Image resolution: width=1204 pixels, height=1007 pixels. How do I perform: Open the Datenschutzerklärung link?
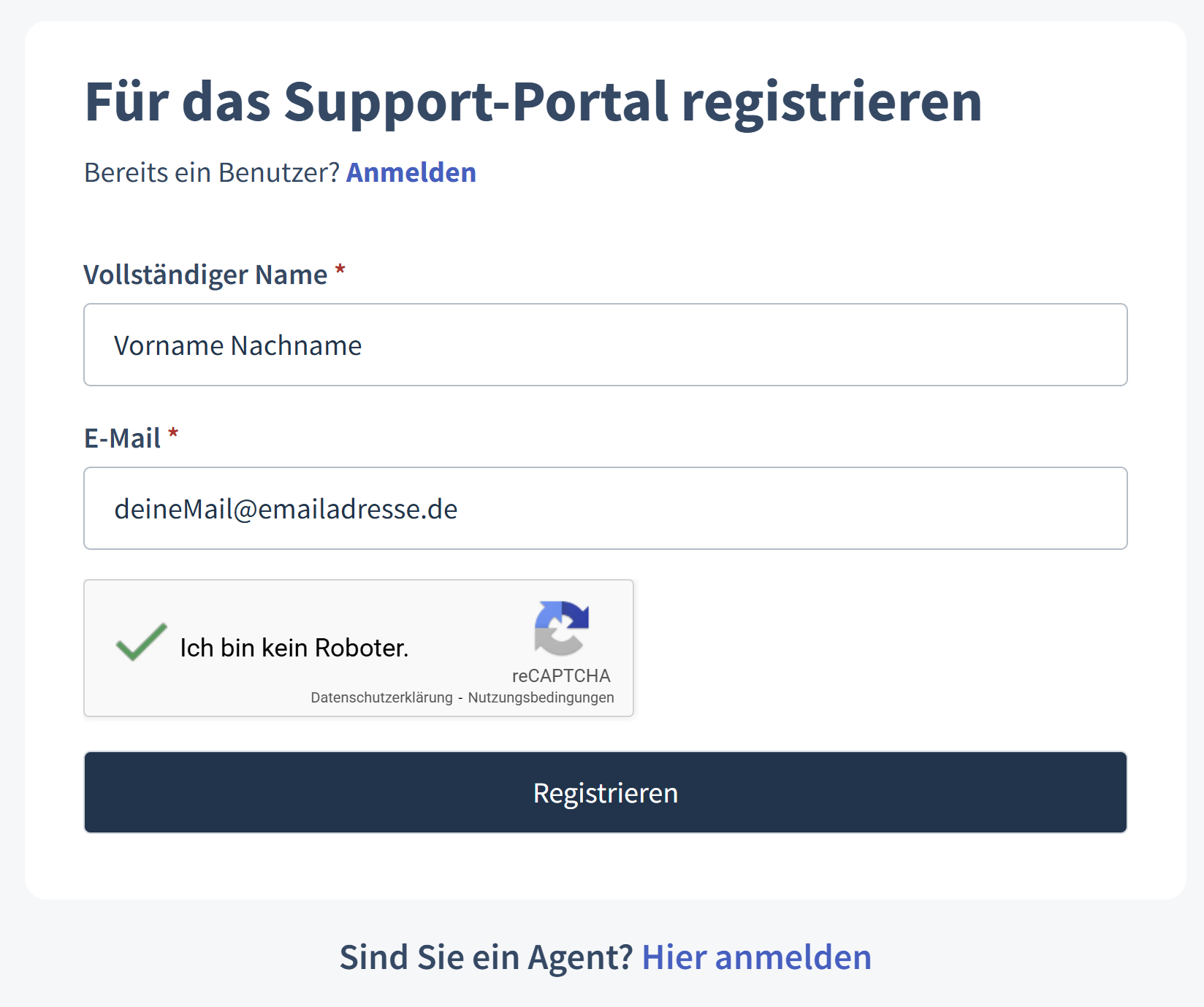381,697
